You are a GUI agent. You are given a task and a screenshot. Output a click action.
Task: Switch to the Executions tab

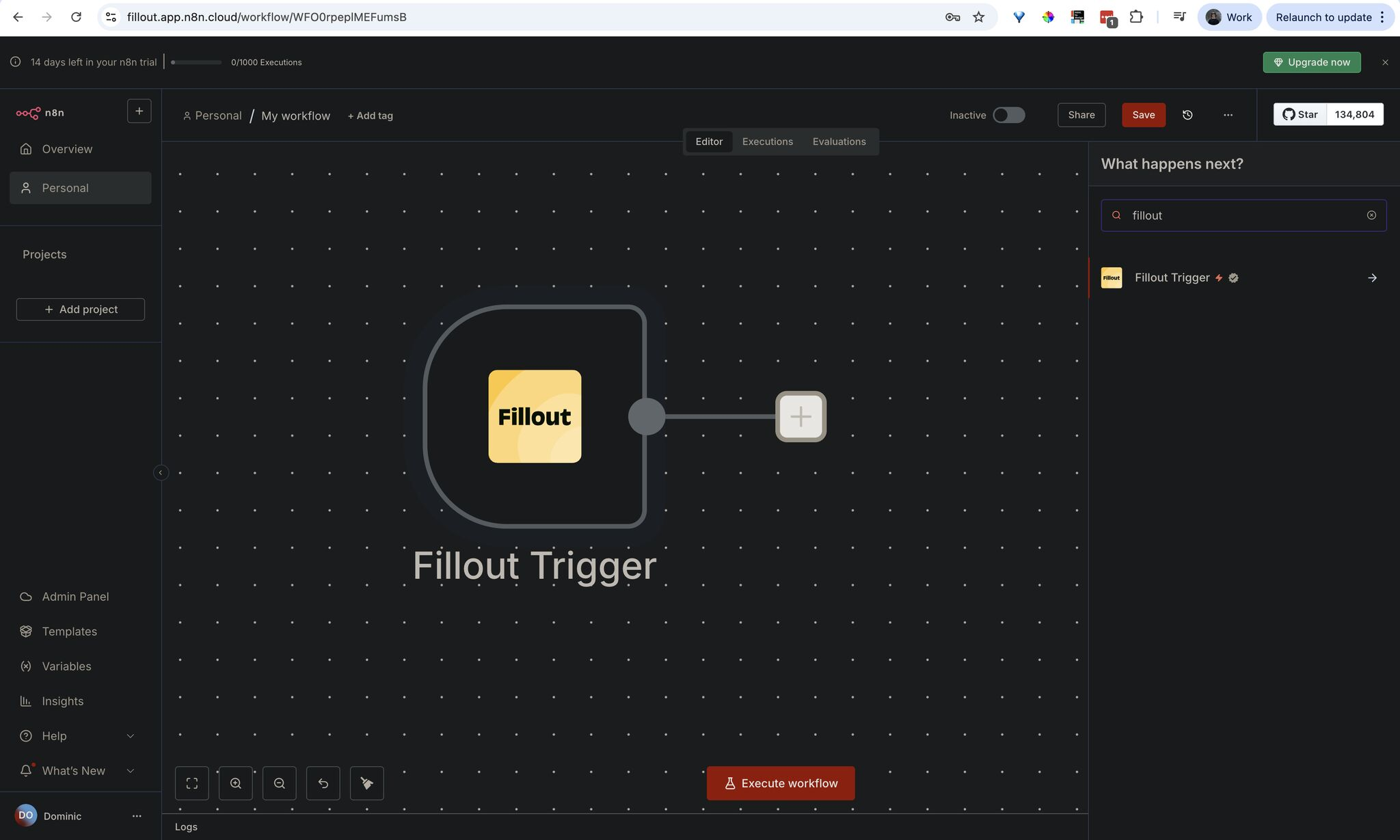(767, 141)
